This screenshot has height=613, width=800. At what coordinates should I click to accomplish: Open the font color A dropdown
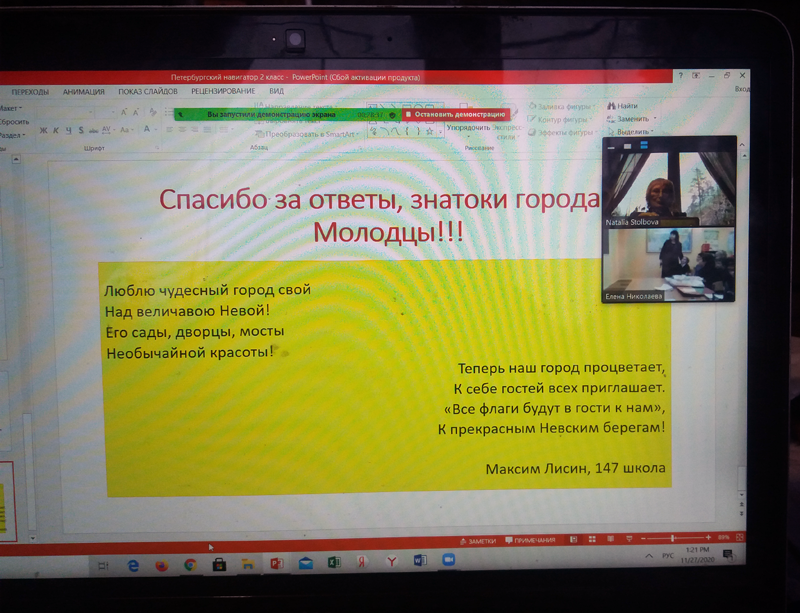[x=149, y=129]
